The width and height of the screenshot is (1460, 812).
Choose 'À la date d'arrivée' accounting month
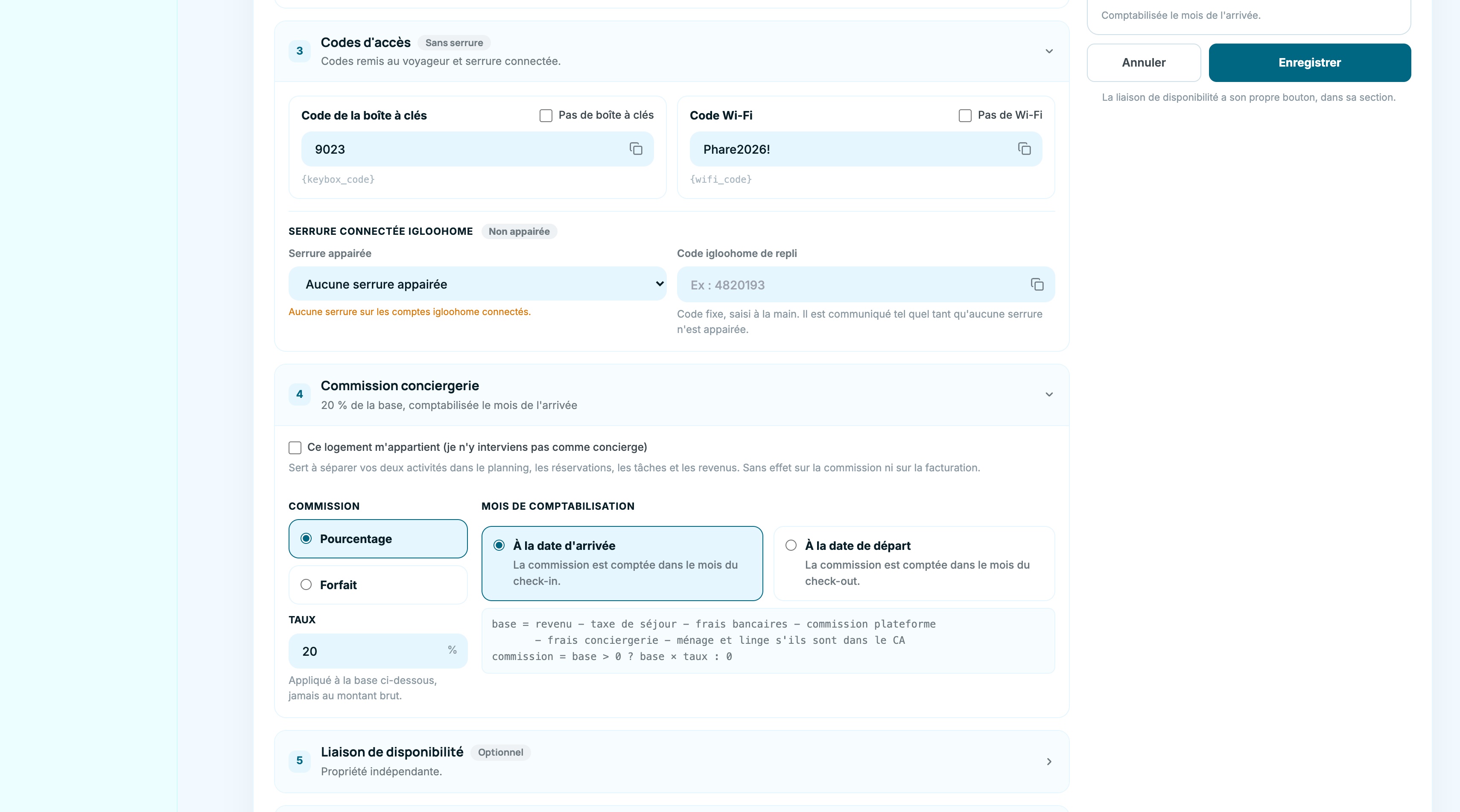tap(622, 563)
